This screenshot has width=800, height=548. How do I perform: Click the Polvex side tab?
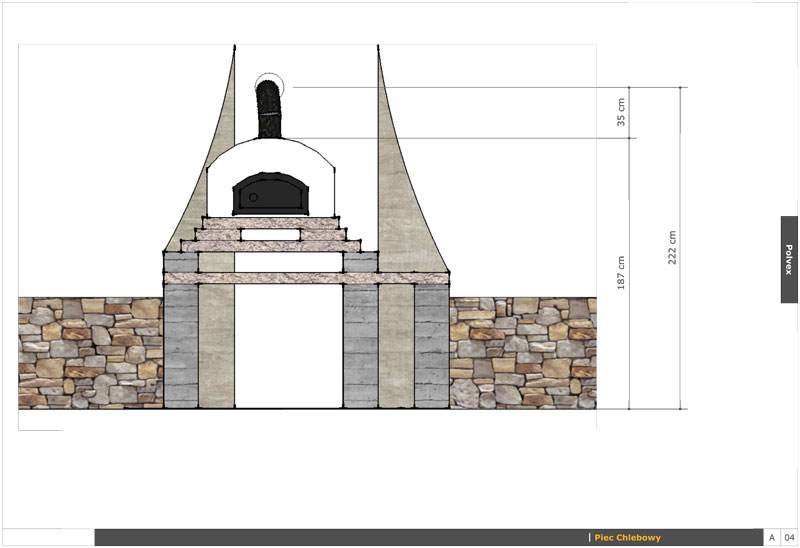(x=789, y=259)
